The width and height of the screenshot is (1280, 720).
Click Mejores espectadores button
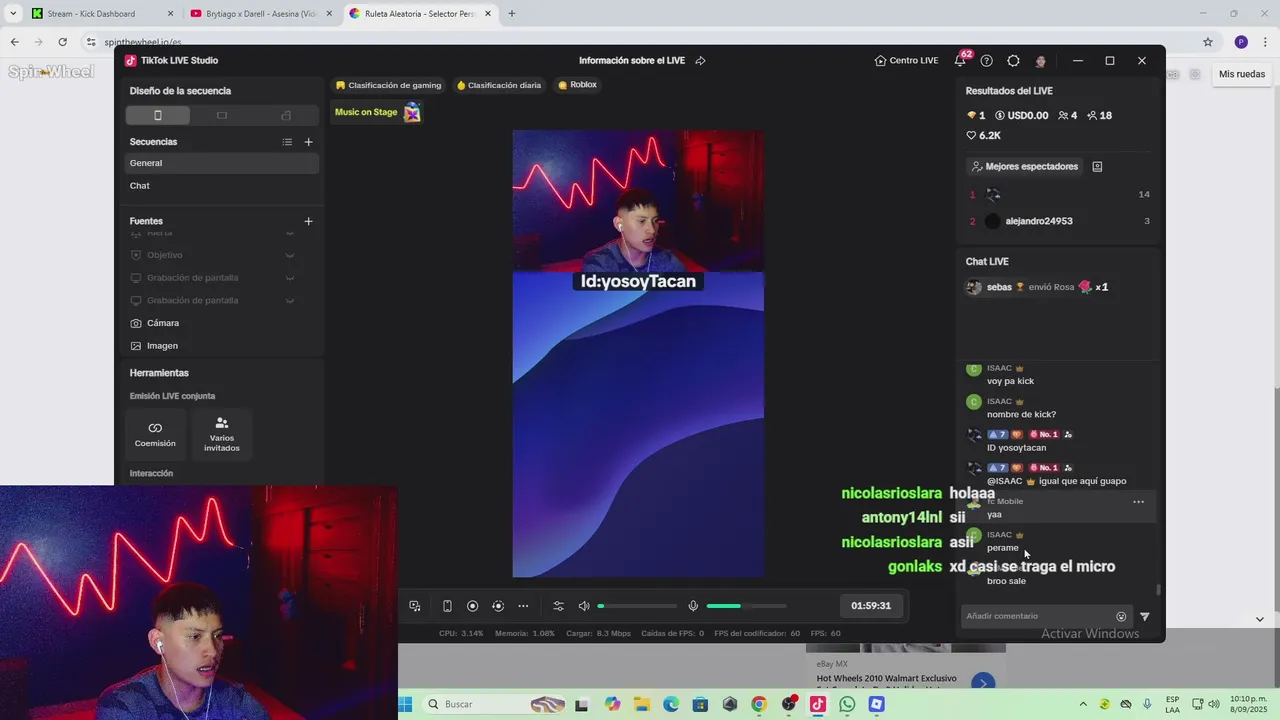(x=1024, y=167)
